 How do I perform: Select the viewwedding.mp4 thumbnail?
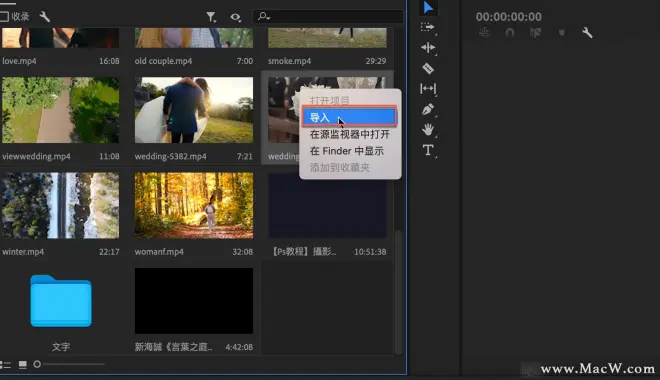(x=60, y=110)
